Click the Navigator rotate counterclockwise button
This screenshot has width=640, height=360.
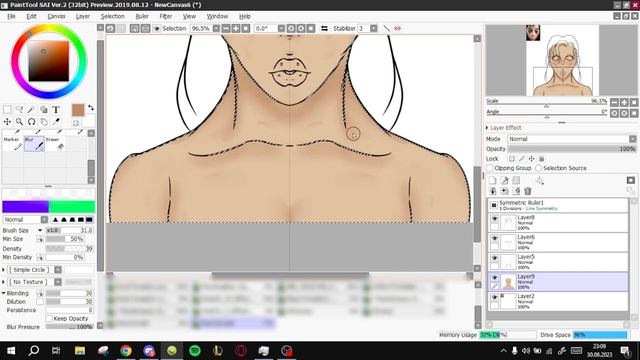tap(614, 113)
